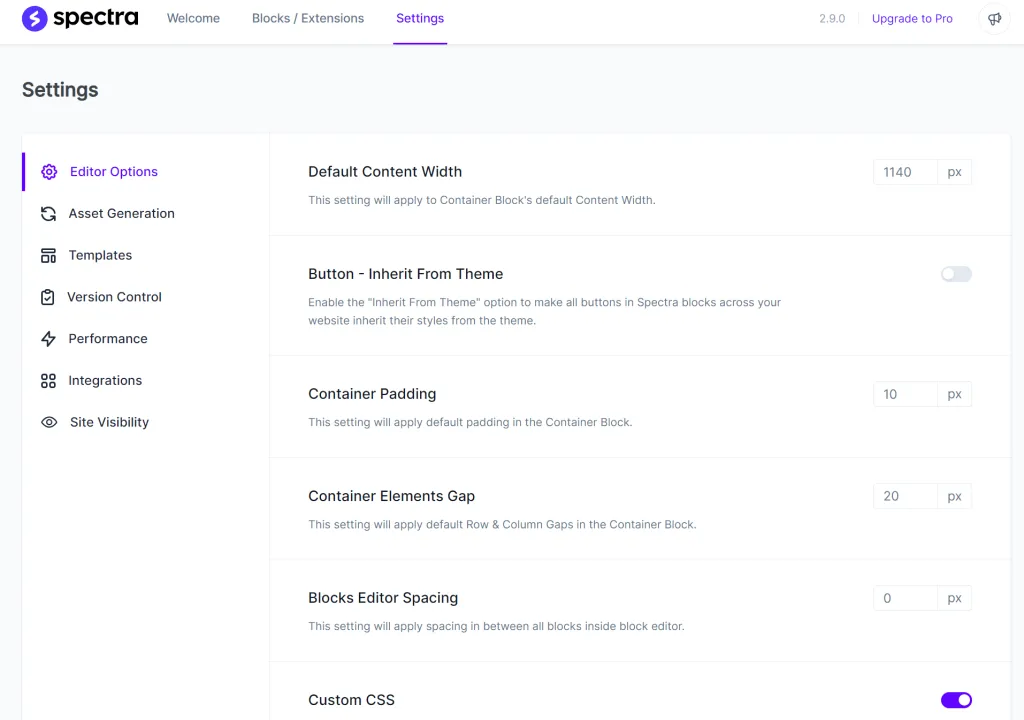The width and height of the screenshot is (1024, 720).
Task: Open the What's New megaphone icon
Action: [994, 19]
